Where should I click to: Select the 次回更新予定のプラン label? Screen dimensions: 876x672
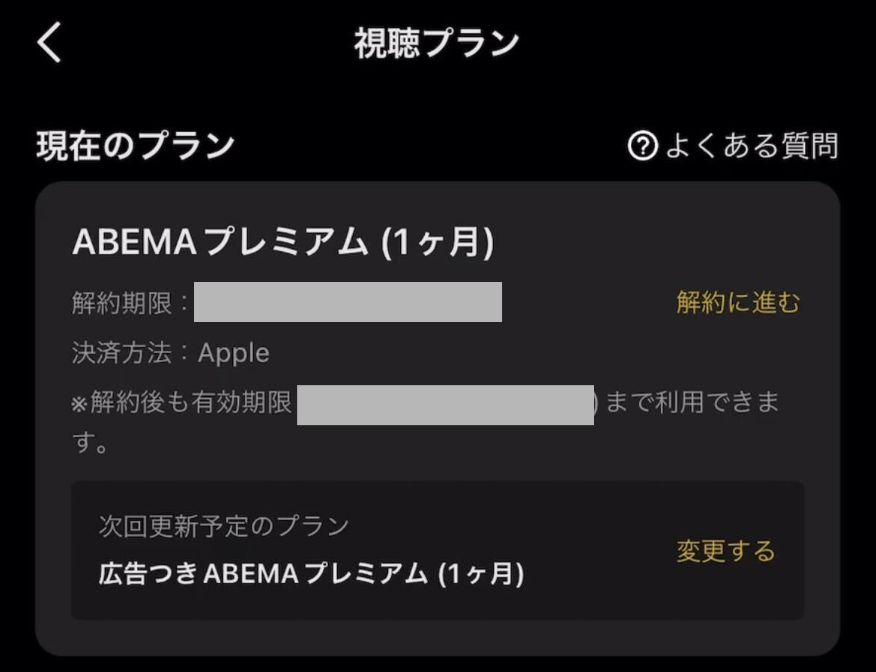224,526
